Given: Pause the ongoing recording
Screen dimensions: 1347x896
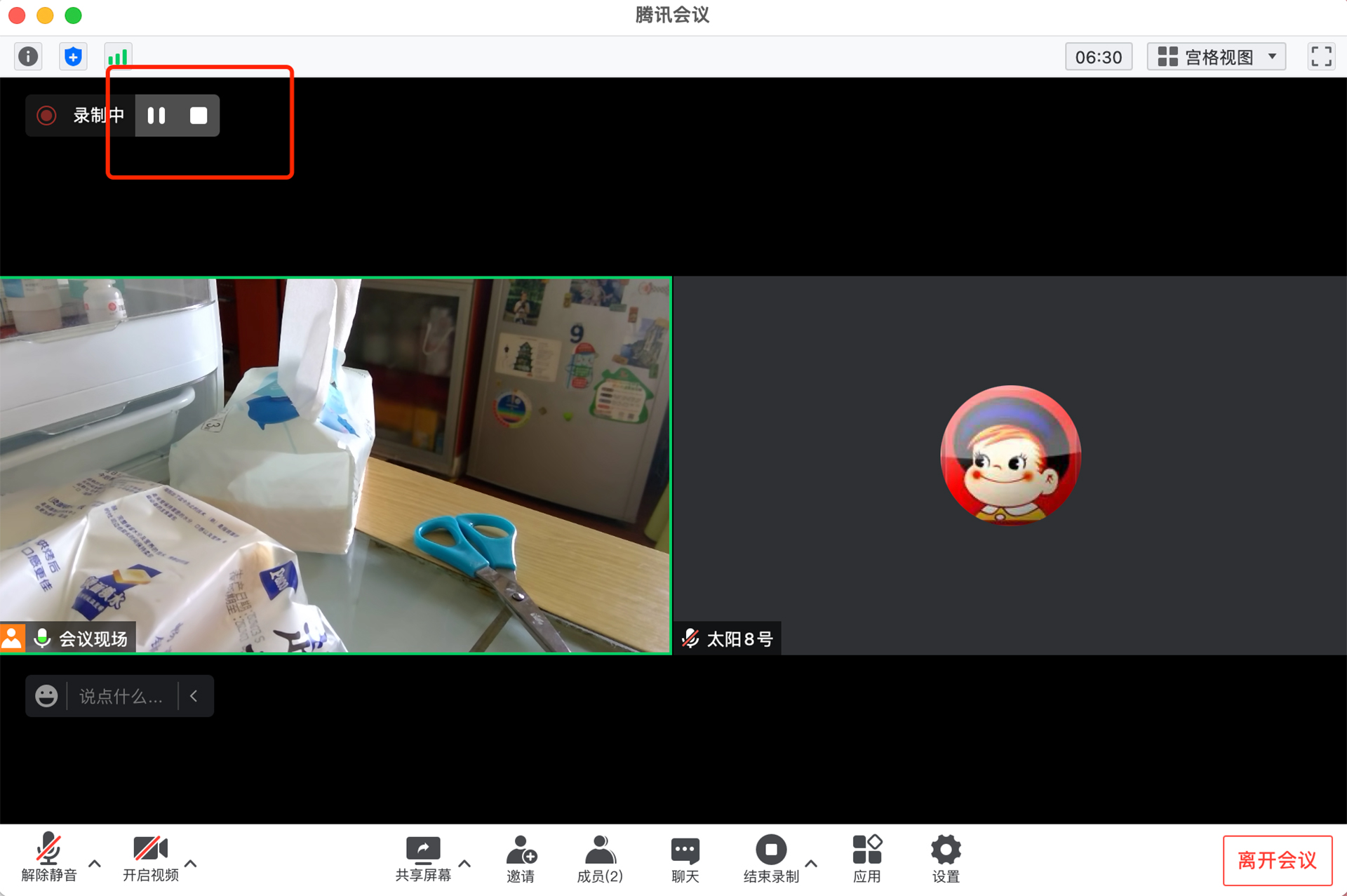Looking at the screenshot, I should pyautogui.click(x=156, y=116).
